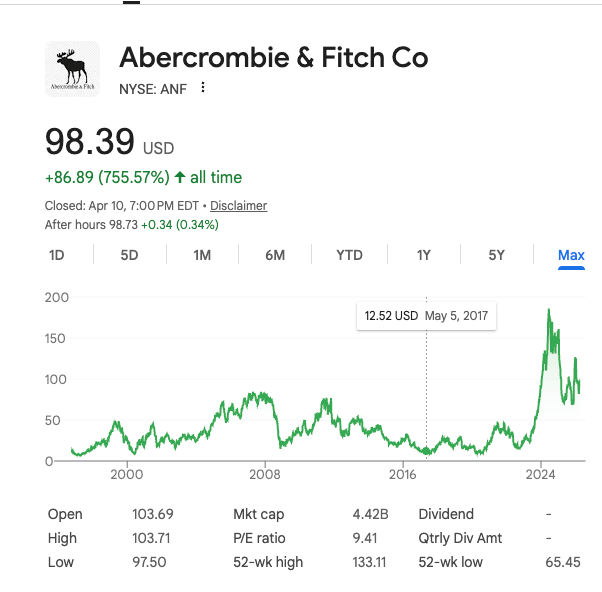This screenshot has width=602, height=592.
Task: Select the 5Y time range
Action: 497,255
